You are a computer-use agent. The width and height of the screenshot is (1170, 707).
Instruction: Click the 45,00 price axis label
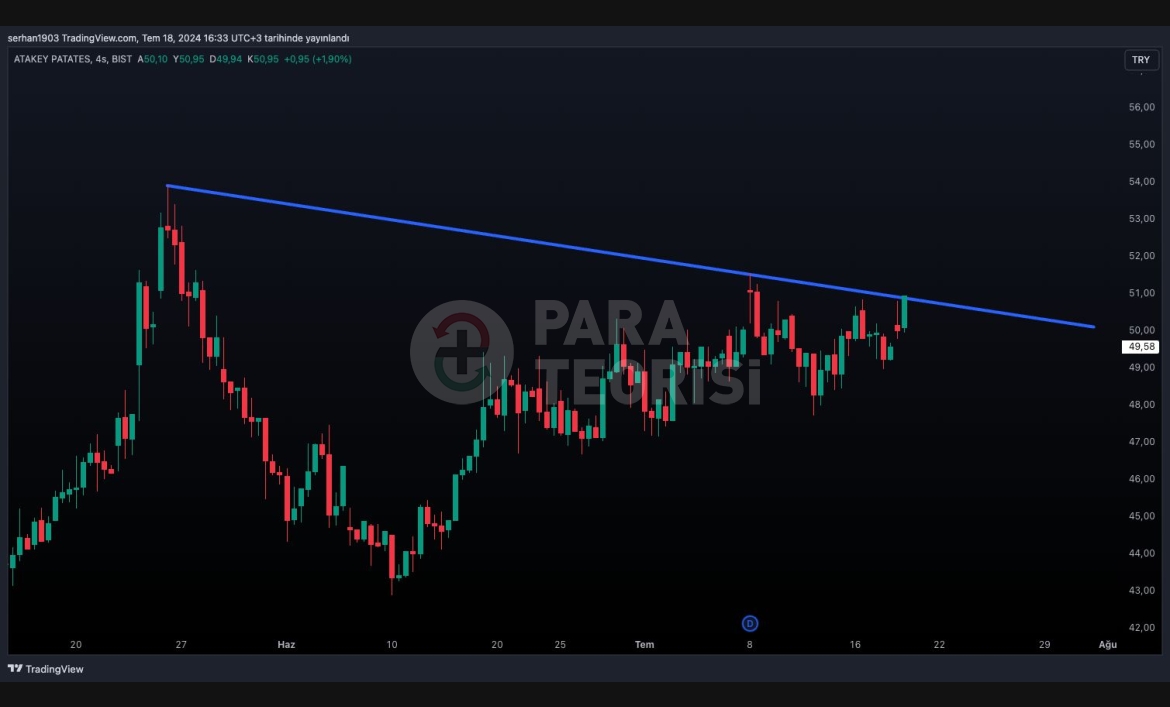pos(1142,516)
